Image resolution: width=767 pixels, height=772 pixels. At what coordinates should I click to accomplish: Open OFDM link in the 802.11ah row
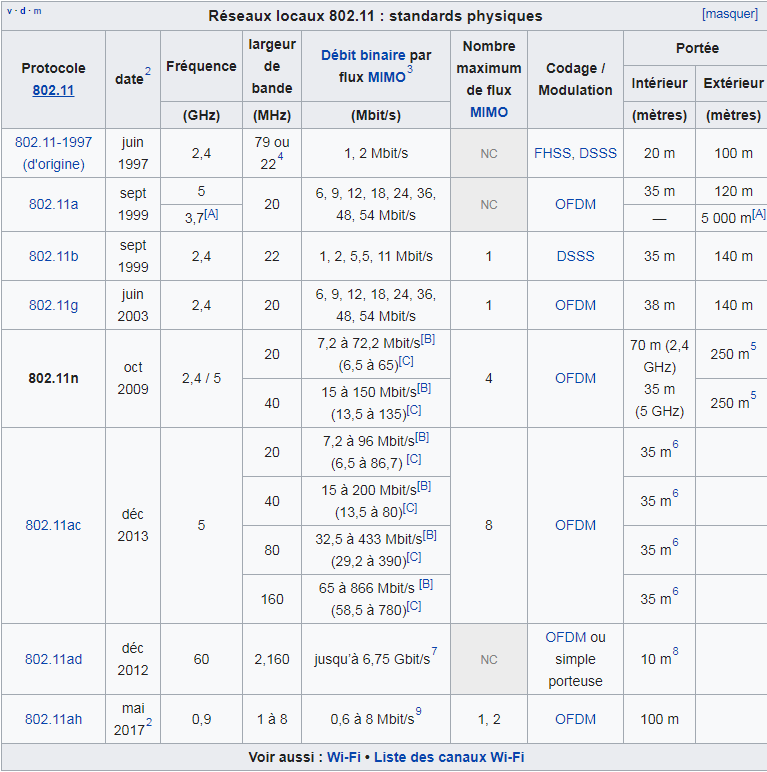[575, 719]
